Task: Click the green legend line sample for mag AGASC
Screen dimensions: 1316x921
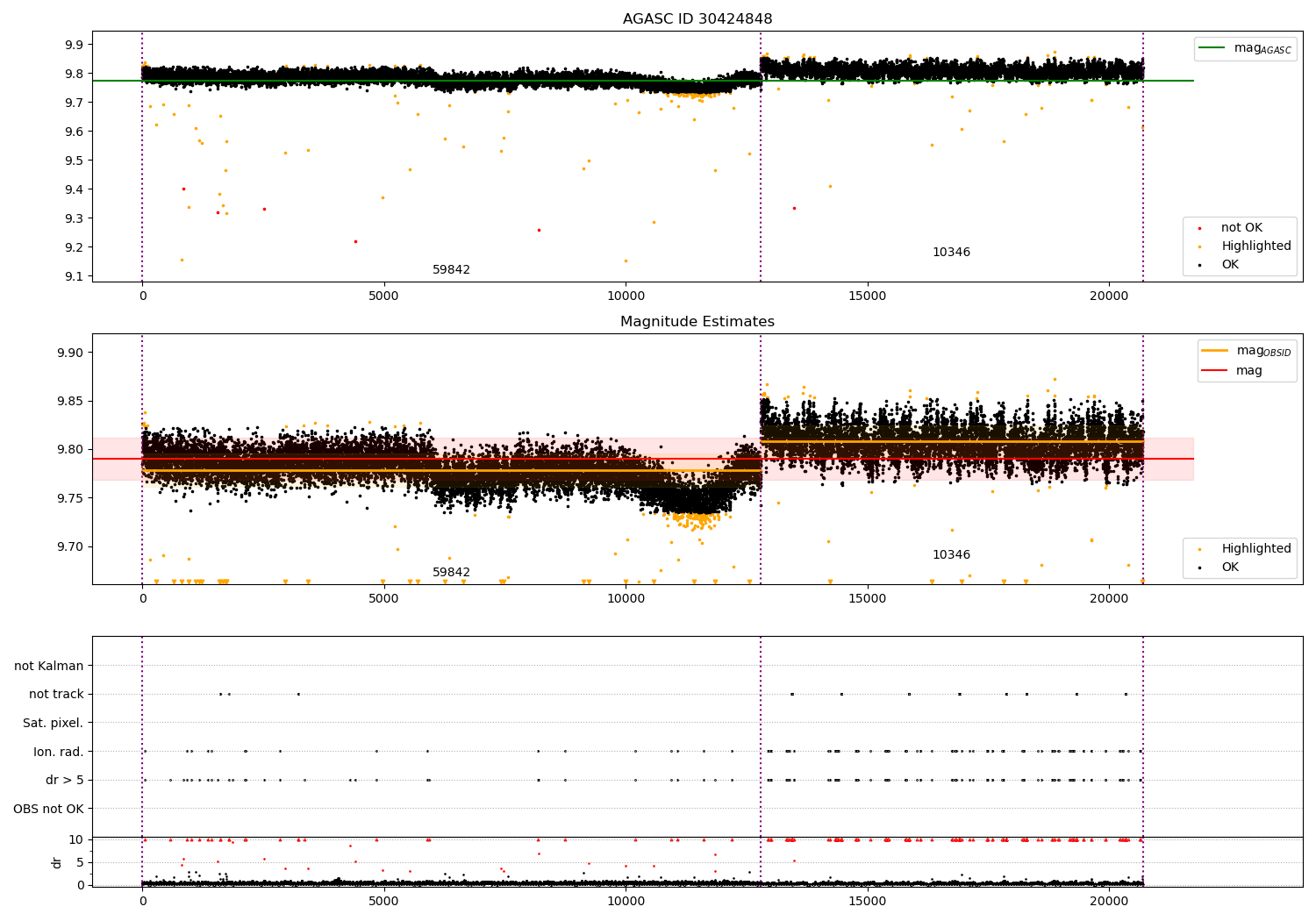Action: 1212,48
